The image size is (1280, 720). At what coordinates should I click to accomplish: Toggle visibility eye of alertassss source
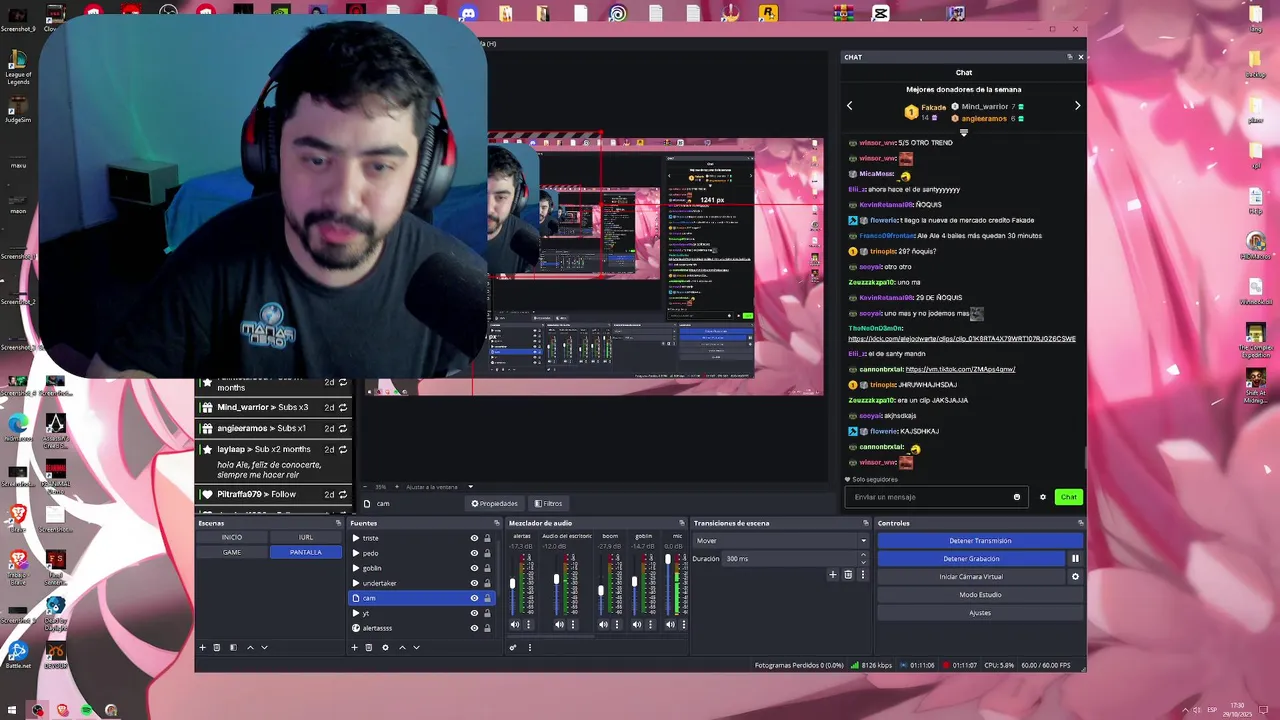pos(474,628)
